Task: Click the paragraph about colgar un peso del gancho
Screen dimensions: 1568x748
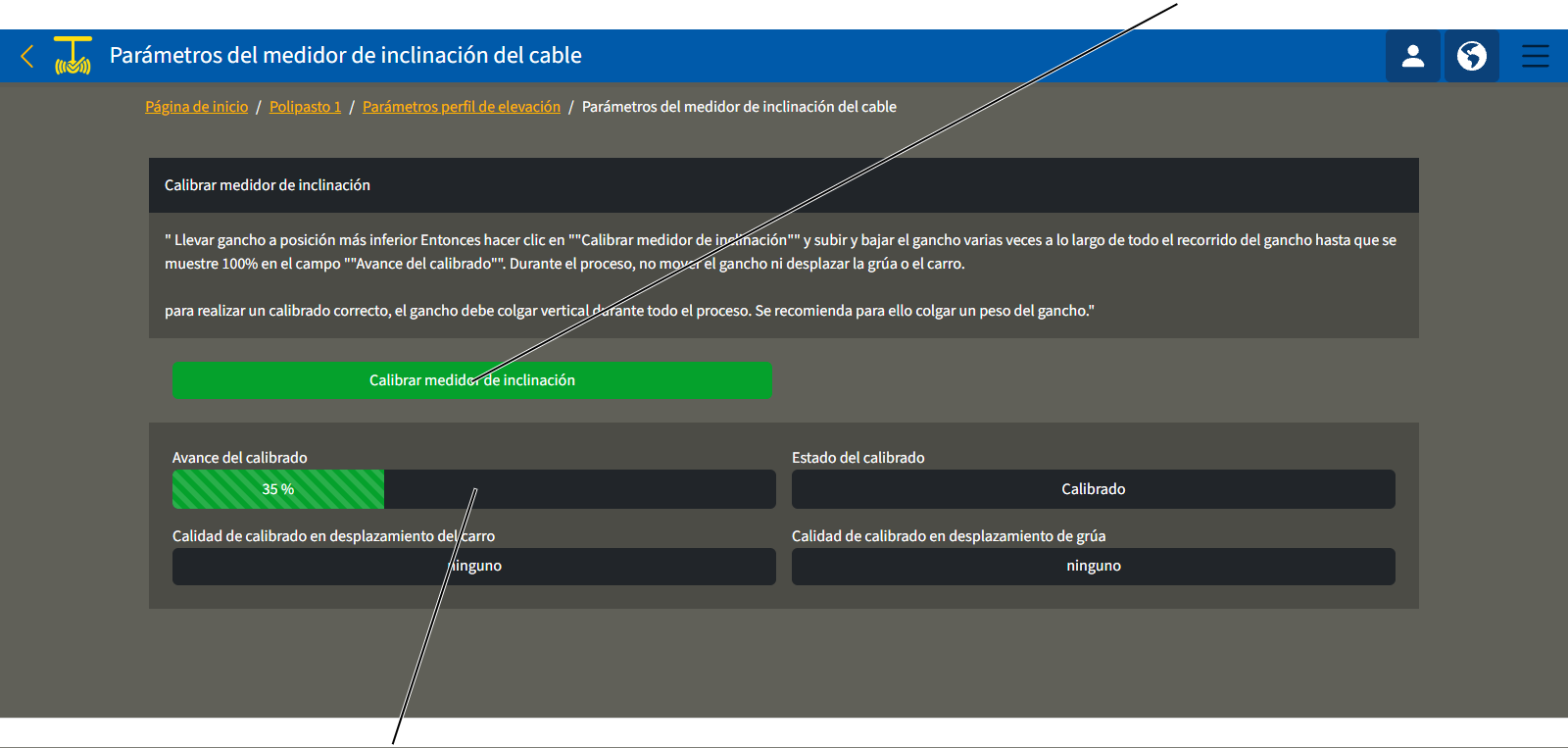Action: (x=629, y=311)
